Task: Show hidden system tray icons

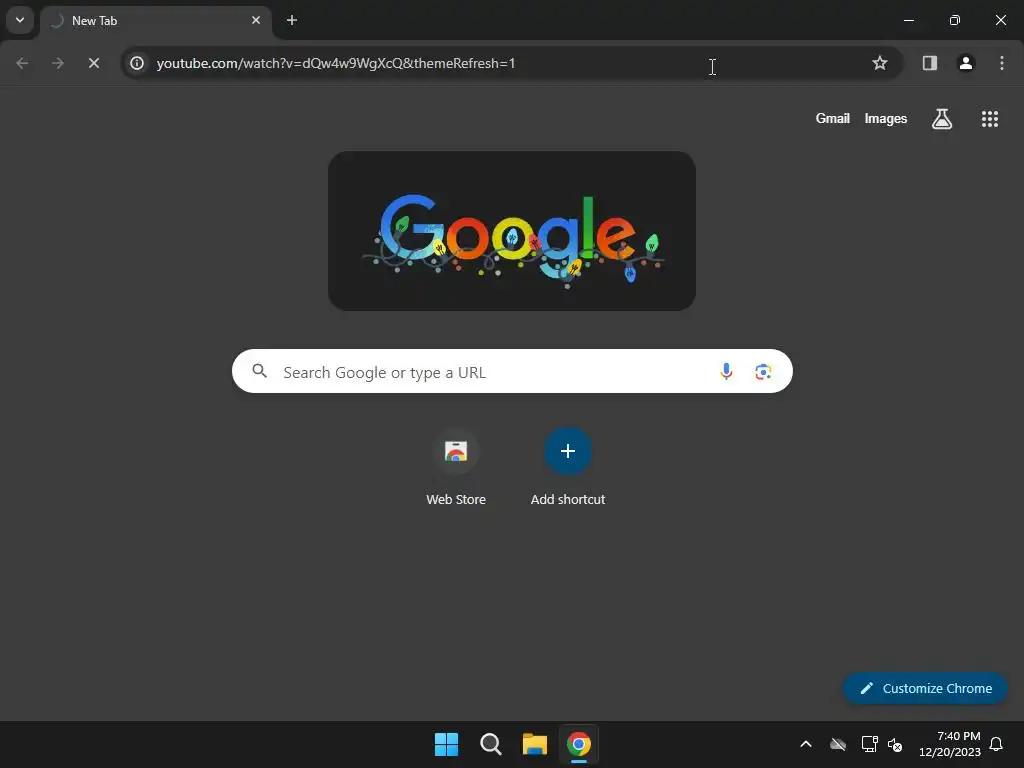Action: (806, 744)
